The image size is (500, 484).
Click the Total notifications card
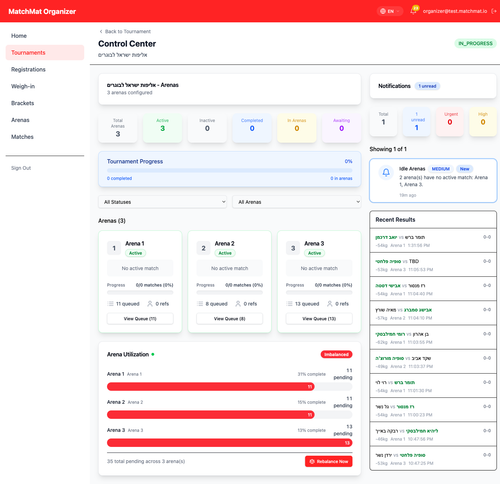point(383,122)
